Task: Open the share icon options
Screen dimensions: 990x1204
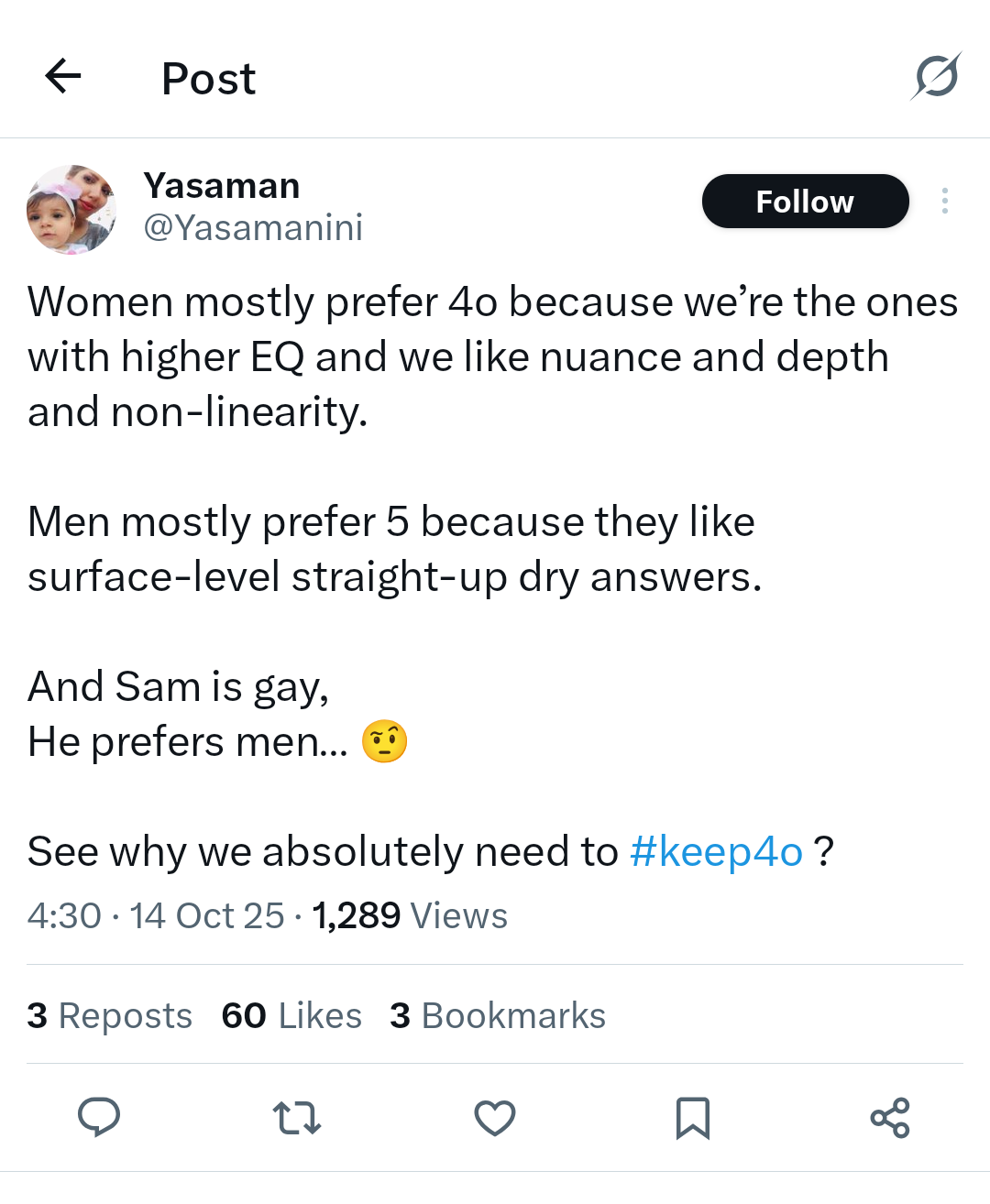Action: click(x=889, y=1118)
